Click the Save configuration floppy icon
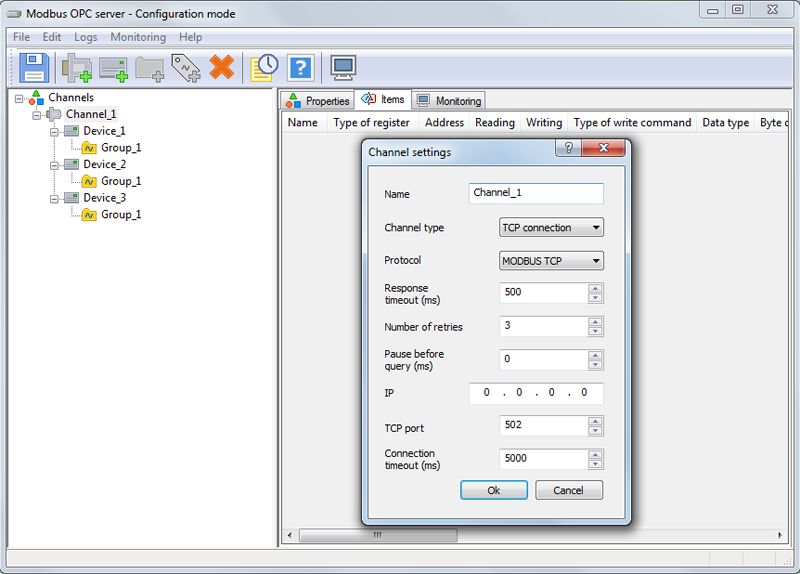800x574 pixels. click(x=34, y=67)
